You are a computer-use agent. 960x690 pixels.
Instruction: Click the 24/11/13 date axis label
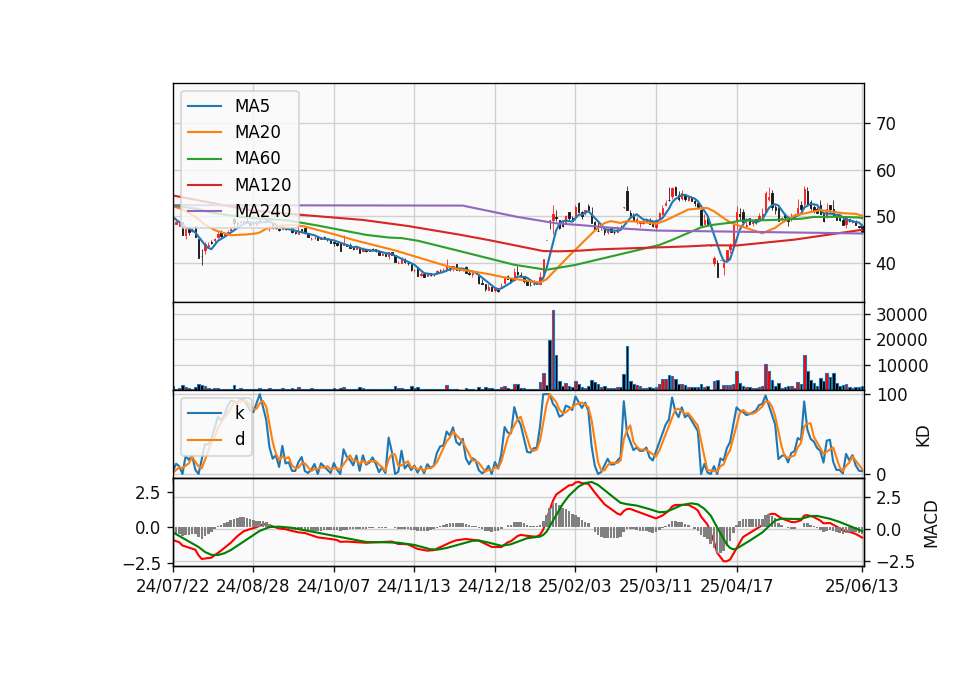click(414, 586)
